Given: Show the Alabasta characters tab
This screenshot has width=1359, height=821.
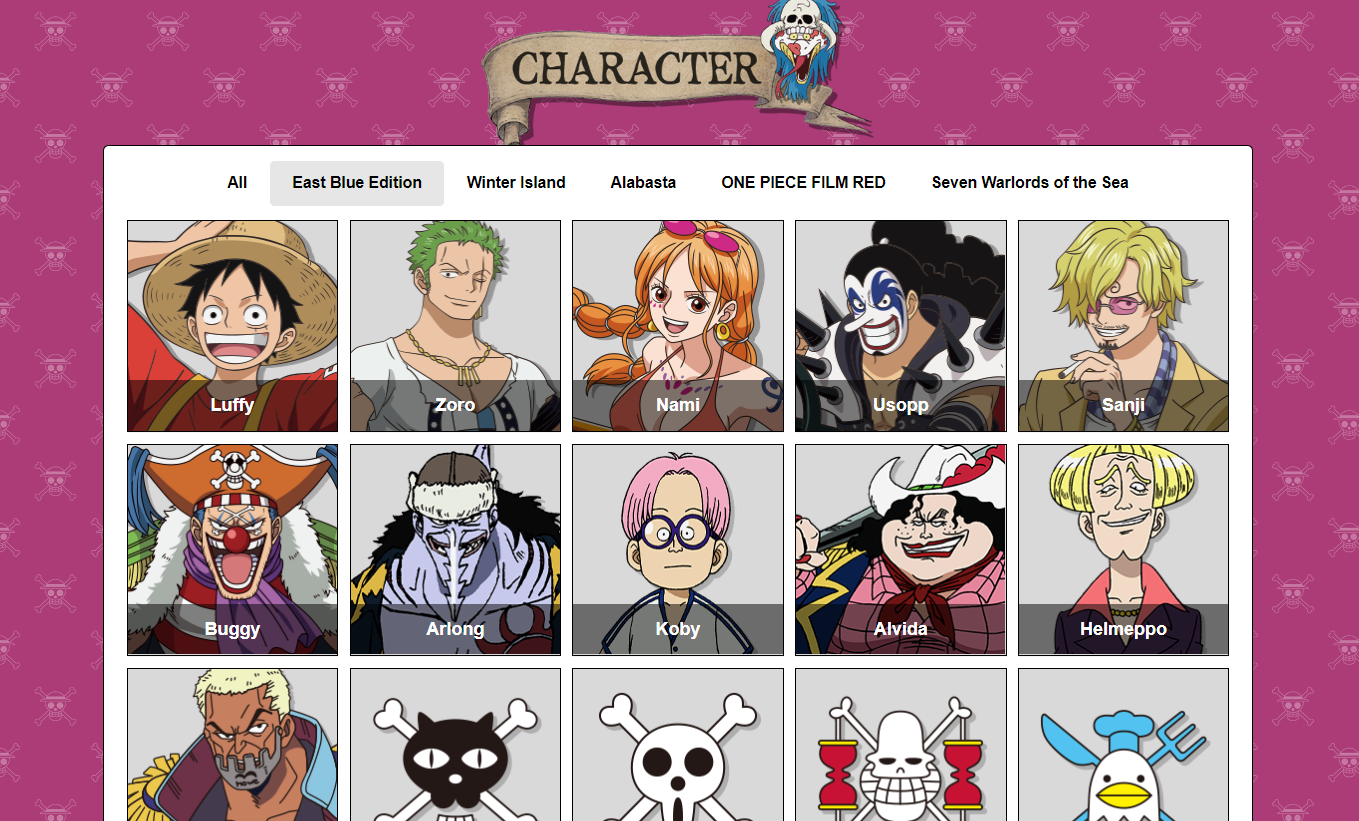Looking at the screenshot, I should pyautogui.click(x=643, y=183).
